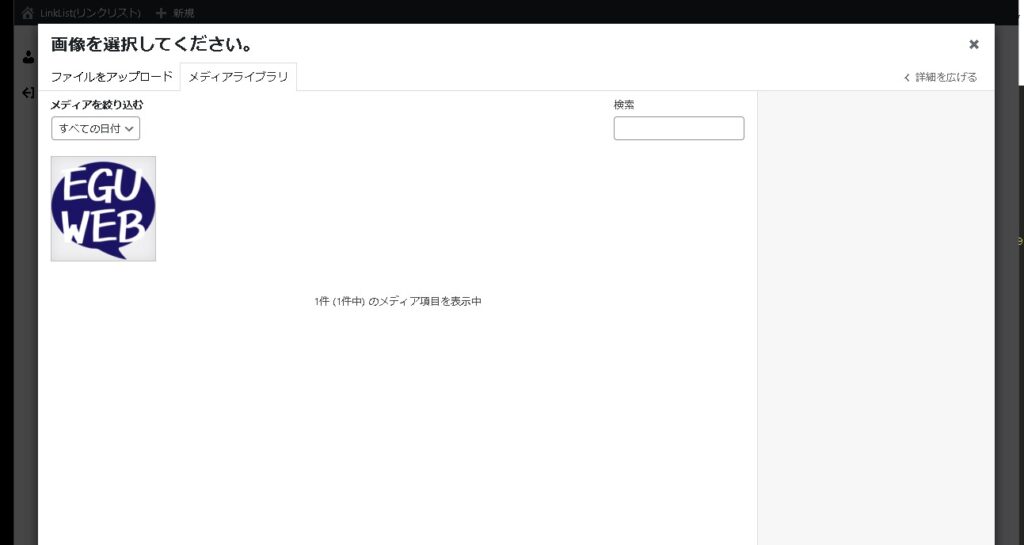
Task: Close the image selection dialog with the X
Action: [973, 44]
